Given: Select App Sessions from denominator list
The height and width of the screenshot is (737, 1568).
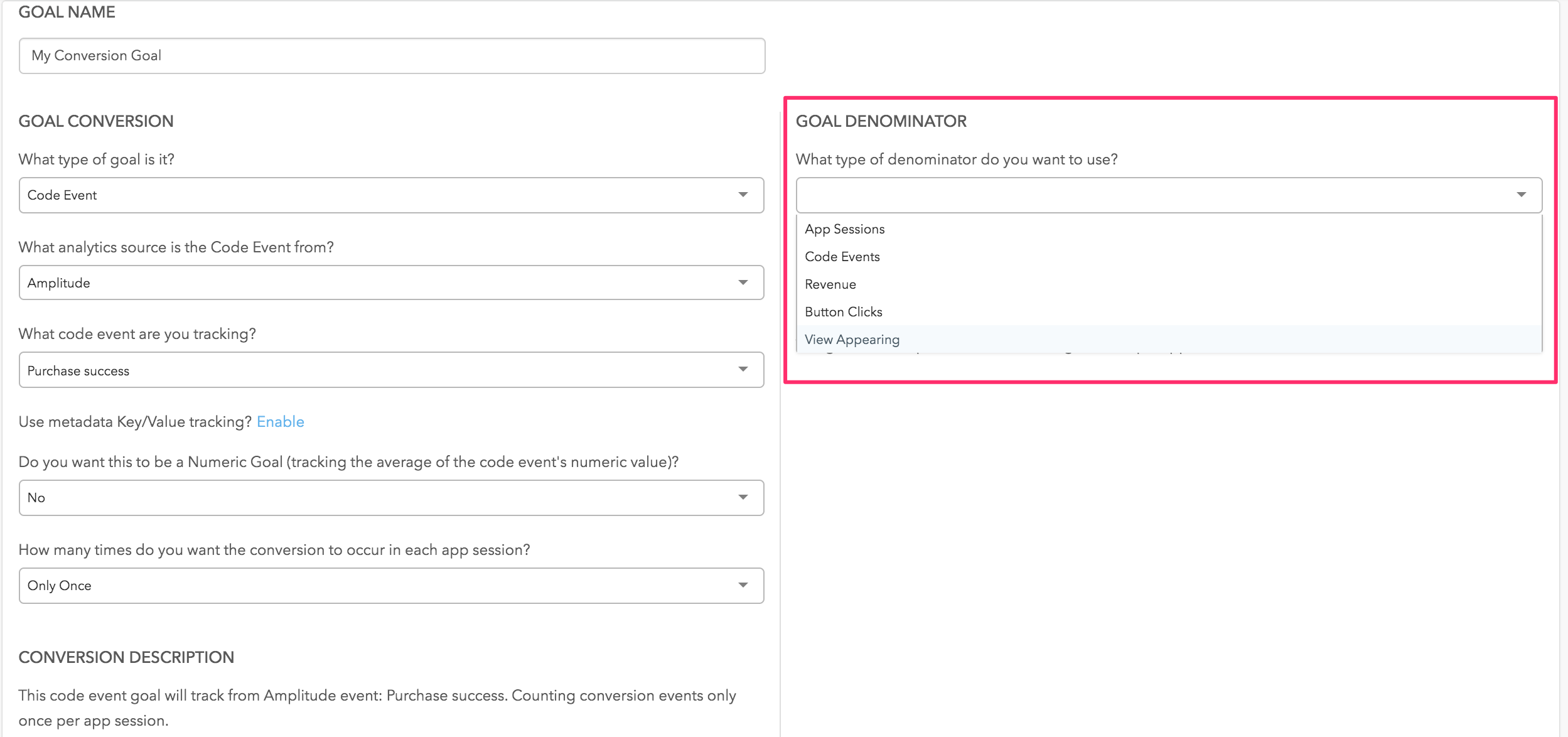Looking at the screenshot, I should pos(845,229).
